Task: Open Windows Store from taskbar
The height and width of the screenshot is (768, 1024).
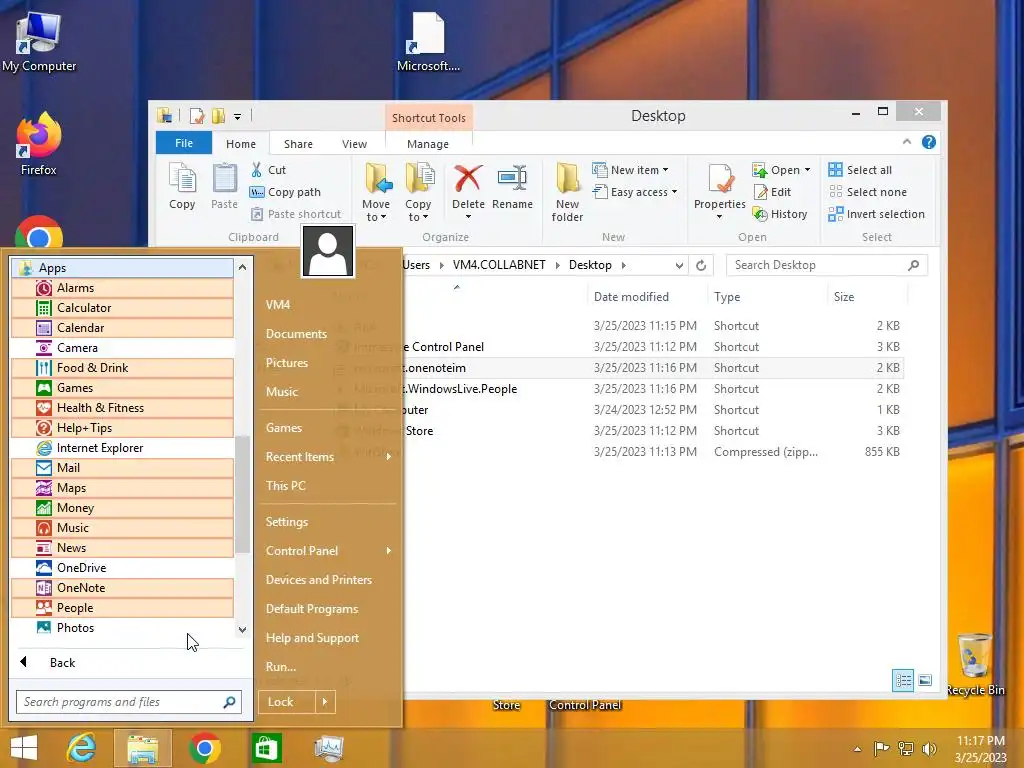Action: tap(266, 748)
